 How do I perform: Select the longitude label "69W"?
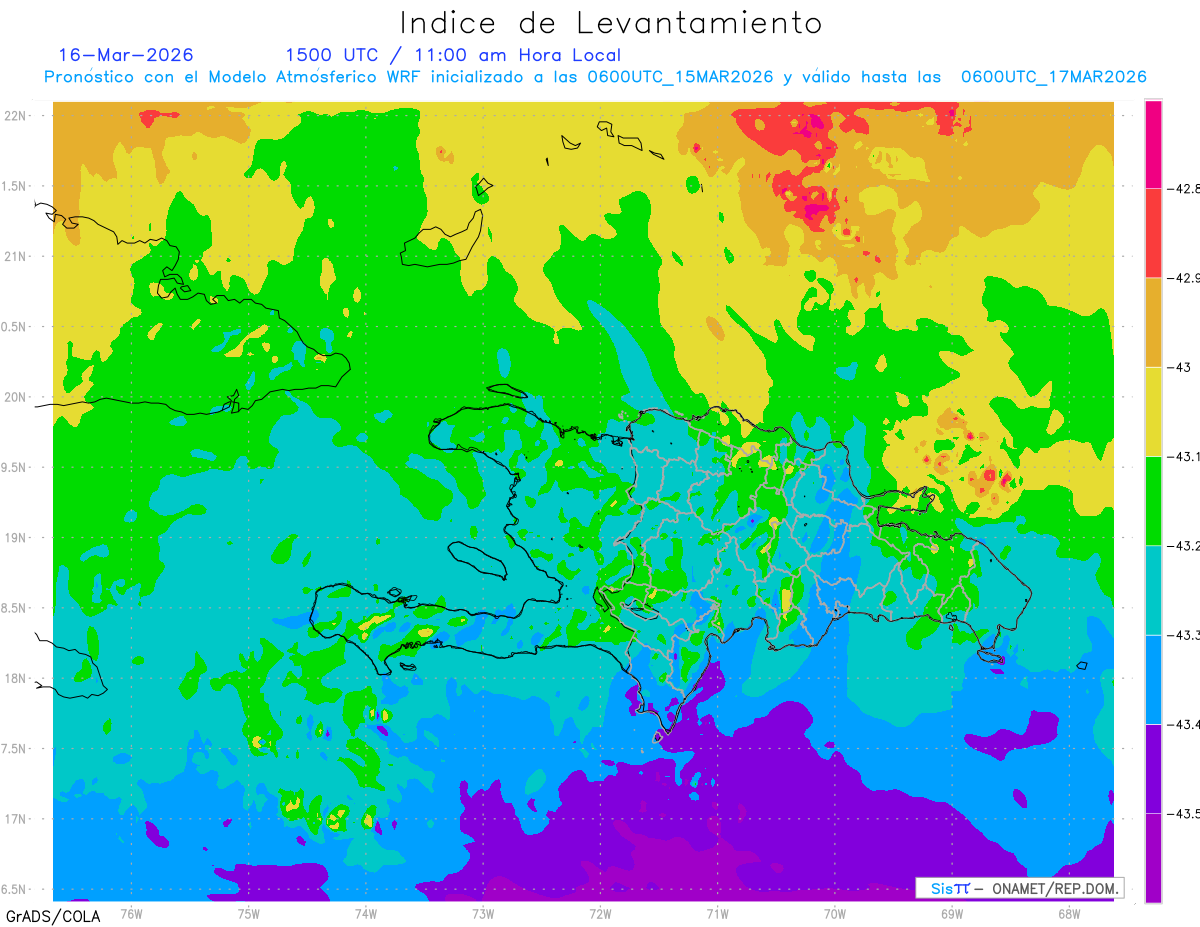pos(952,912)
